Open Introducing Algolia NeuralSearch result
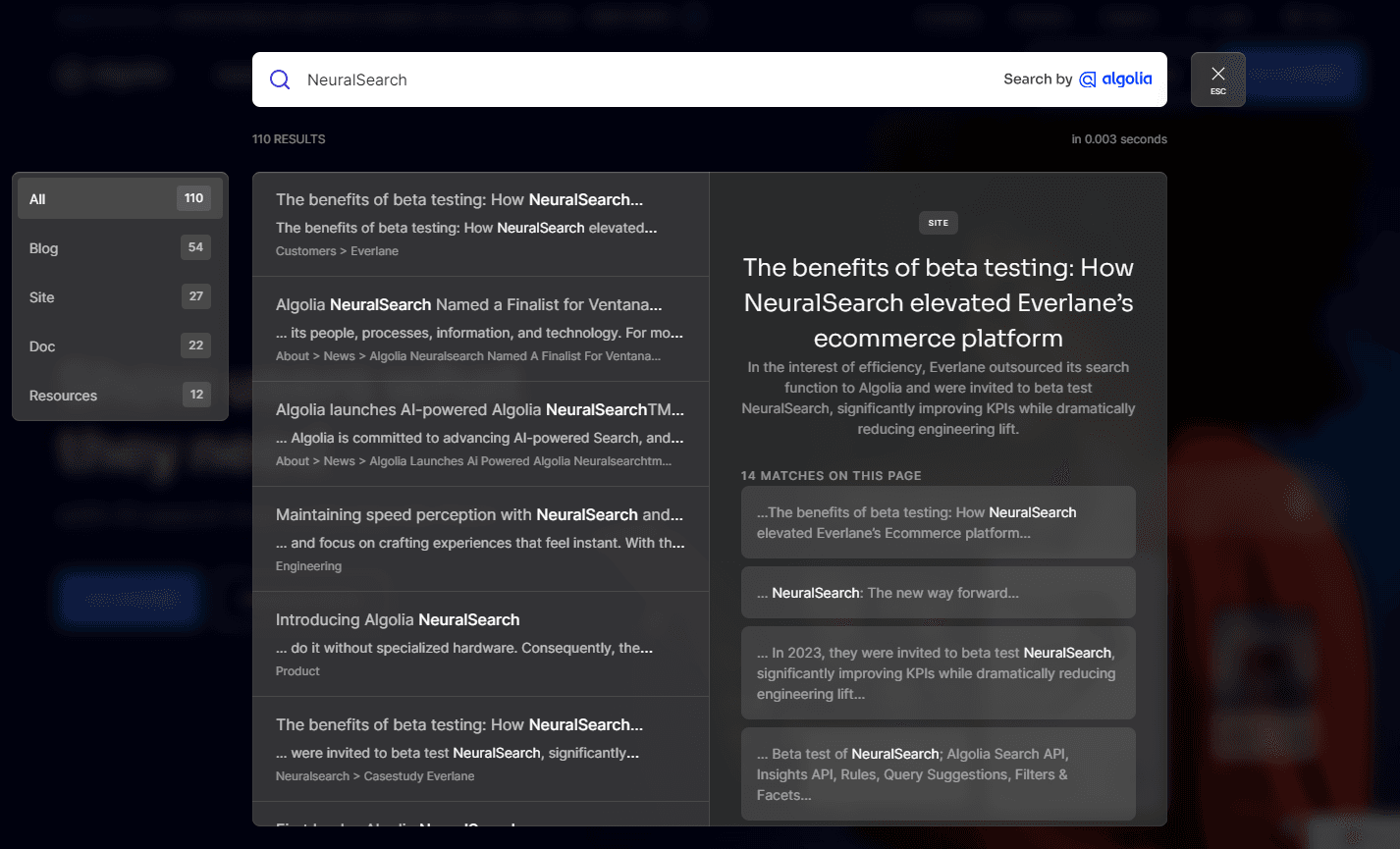The width and height of the screenshot is (1400, 849). tap(481, 644)
